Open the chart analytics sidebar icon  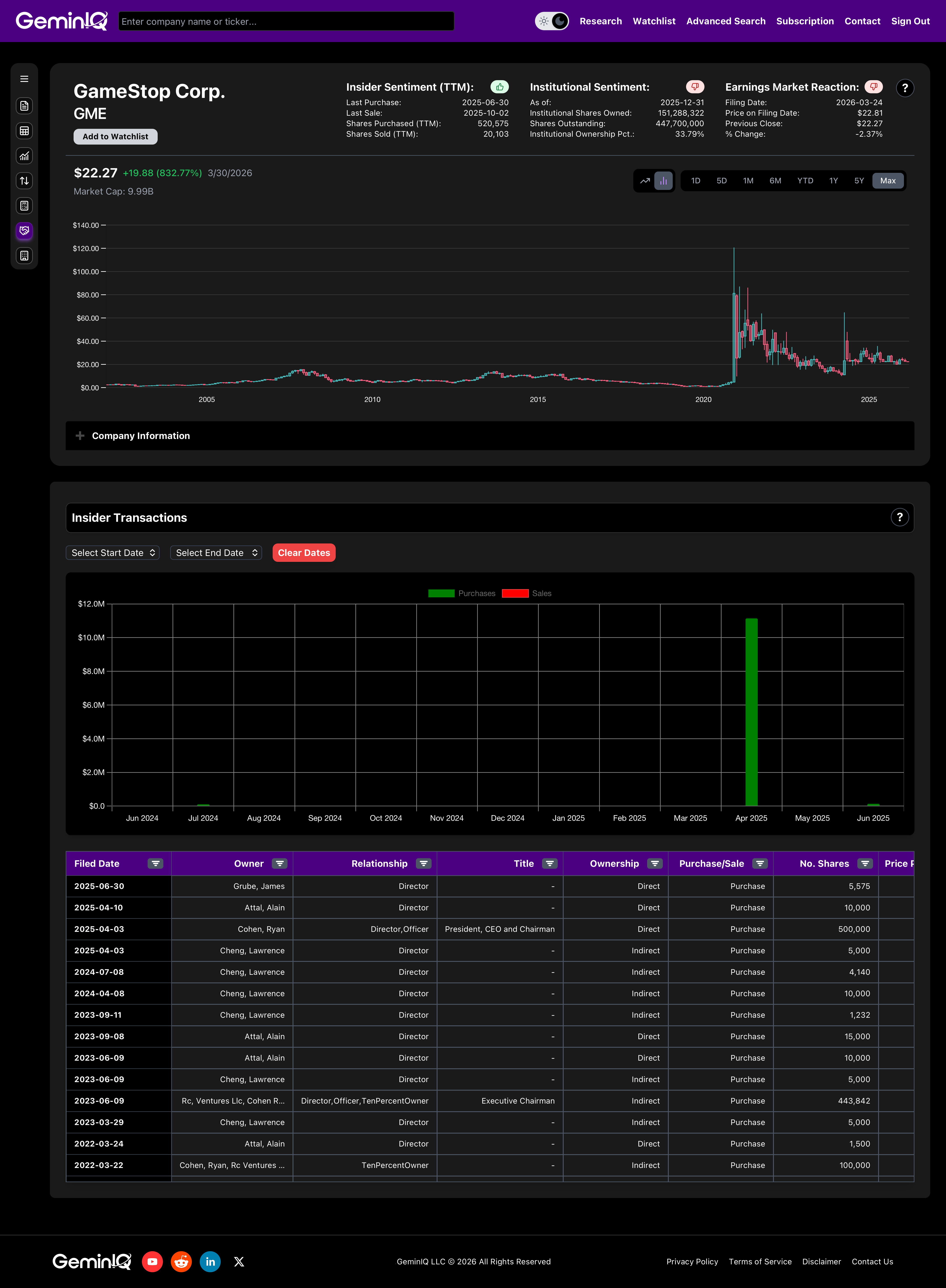(24, 156)
